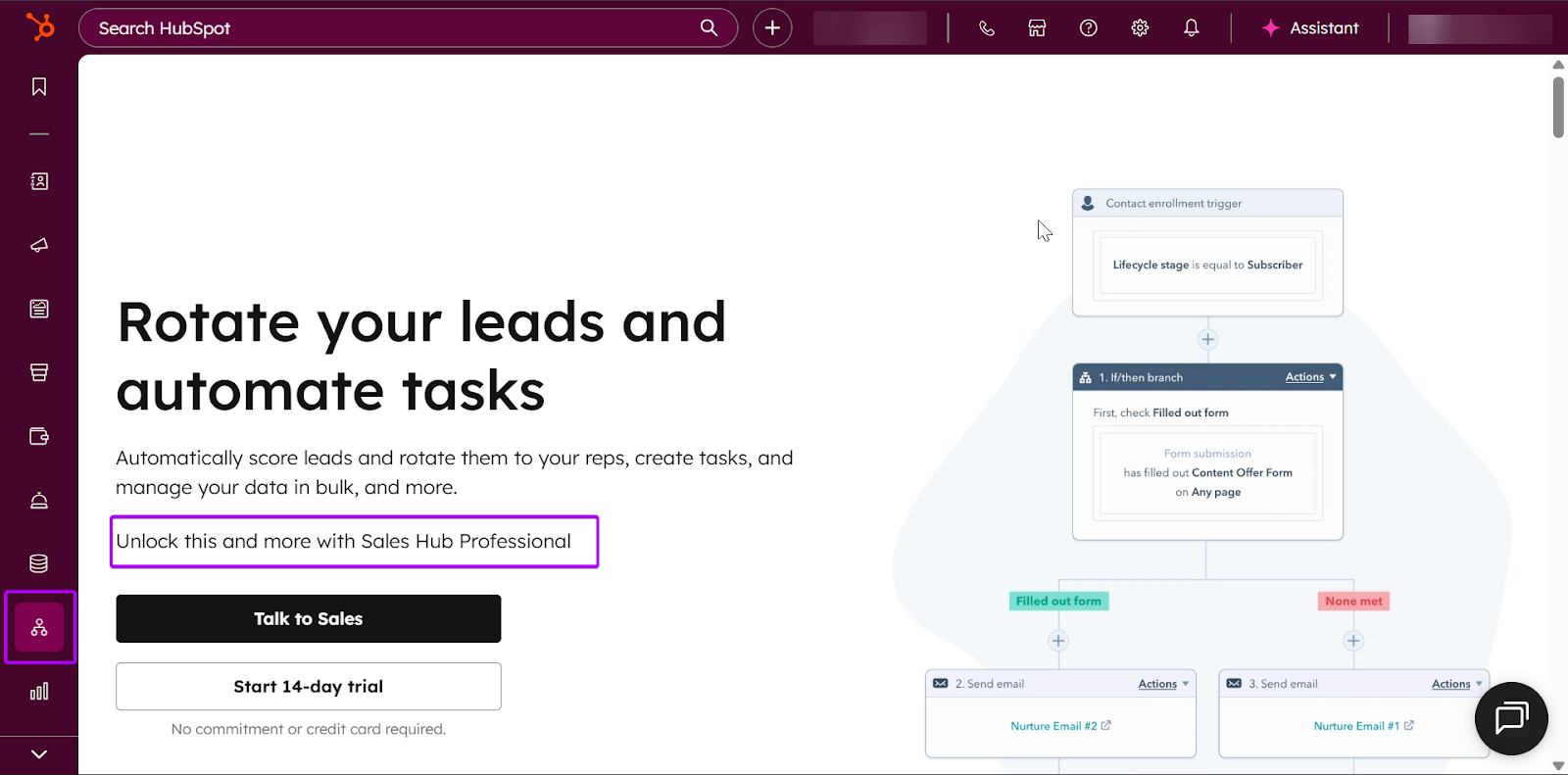Screen dimensions: 1568x775
Task: Open the Assistant panel
Action: [x=1310, y=28]
